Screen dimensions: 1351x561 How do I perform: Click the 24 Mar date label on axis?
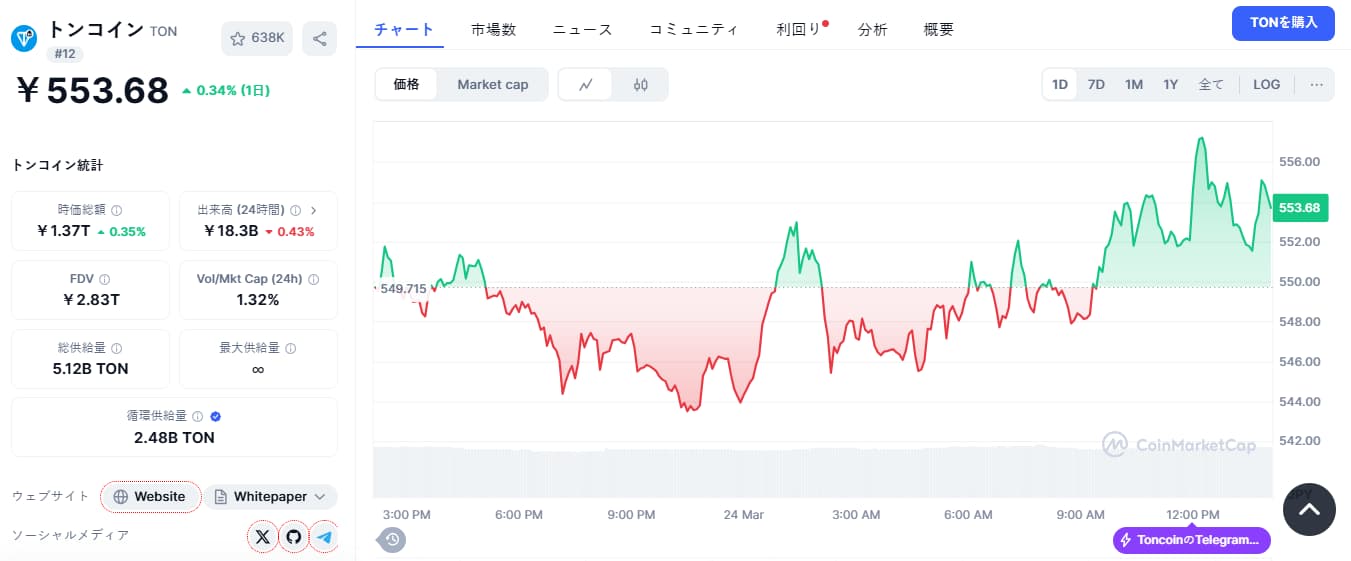tap(744, 514)
